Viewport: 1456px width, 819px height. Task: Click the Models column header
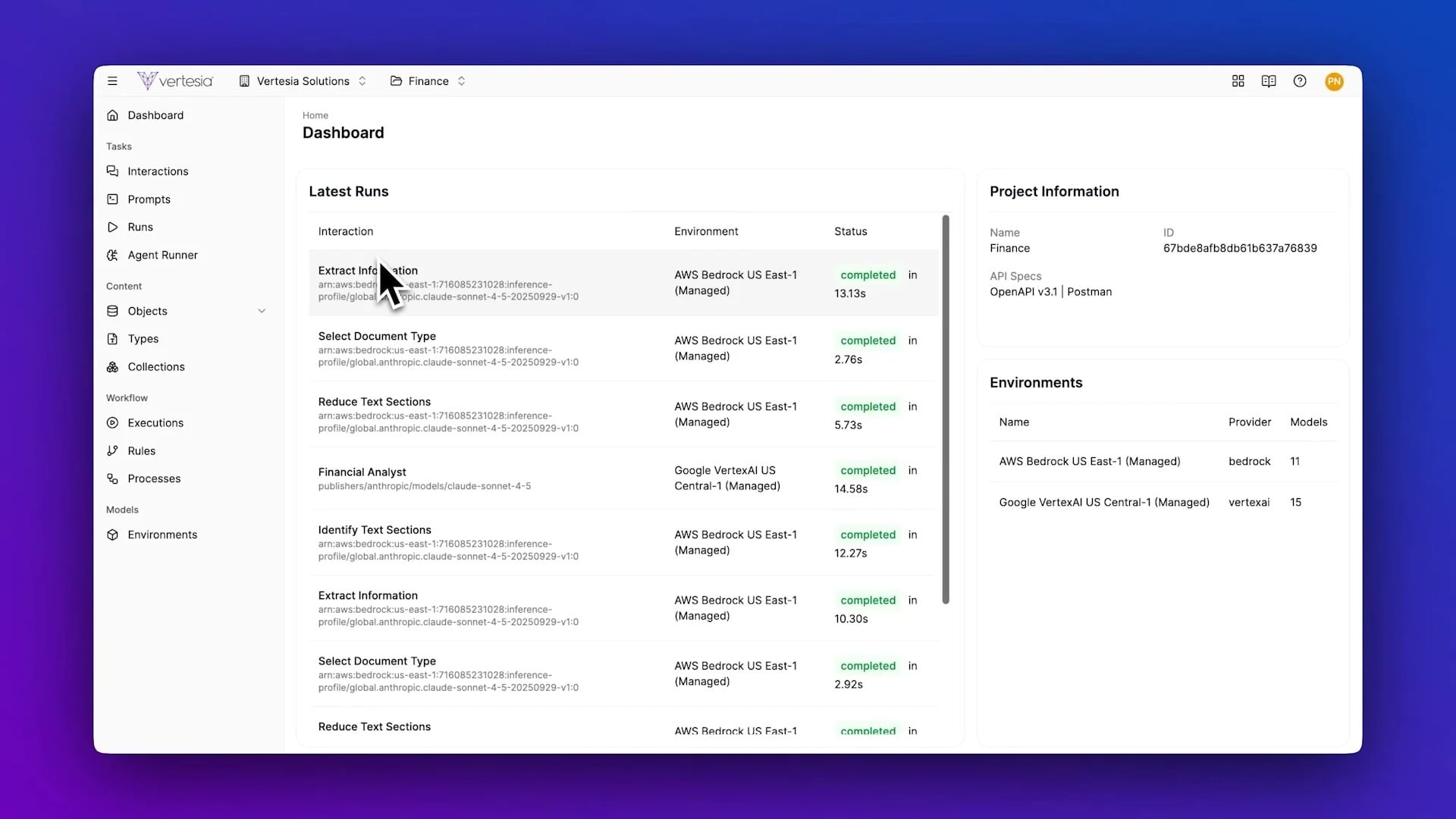tap(1308, 422)
